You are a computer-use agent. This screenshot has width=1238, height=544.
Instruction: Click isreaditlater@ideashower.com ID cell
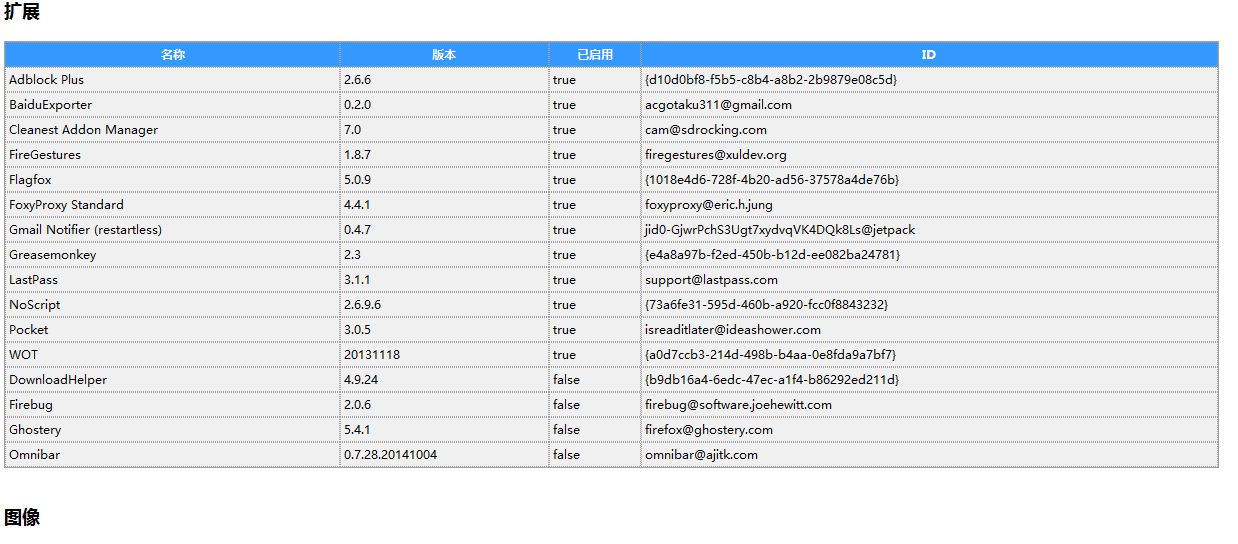(929, 330)
